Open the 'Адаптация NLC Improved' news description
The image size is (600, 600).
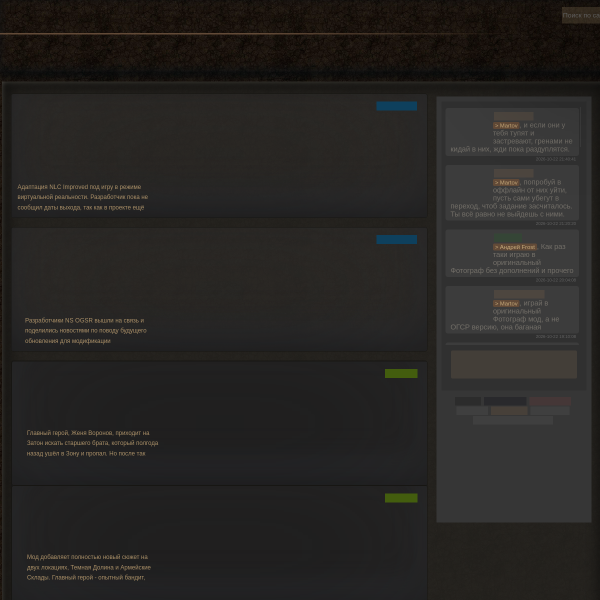pyautogui.click(x=83, y=197)
